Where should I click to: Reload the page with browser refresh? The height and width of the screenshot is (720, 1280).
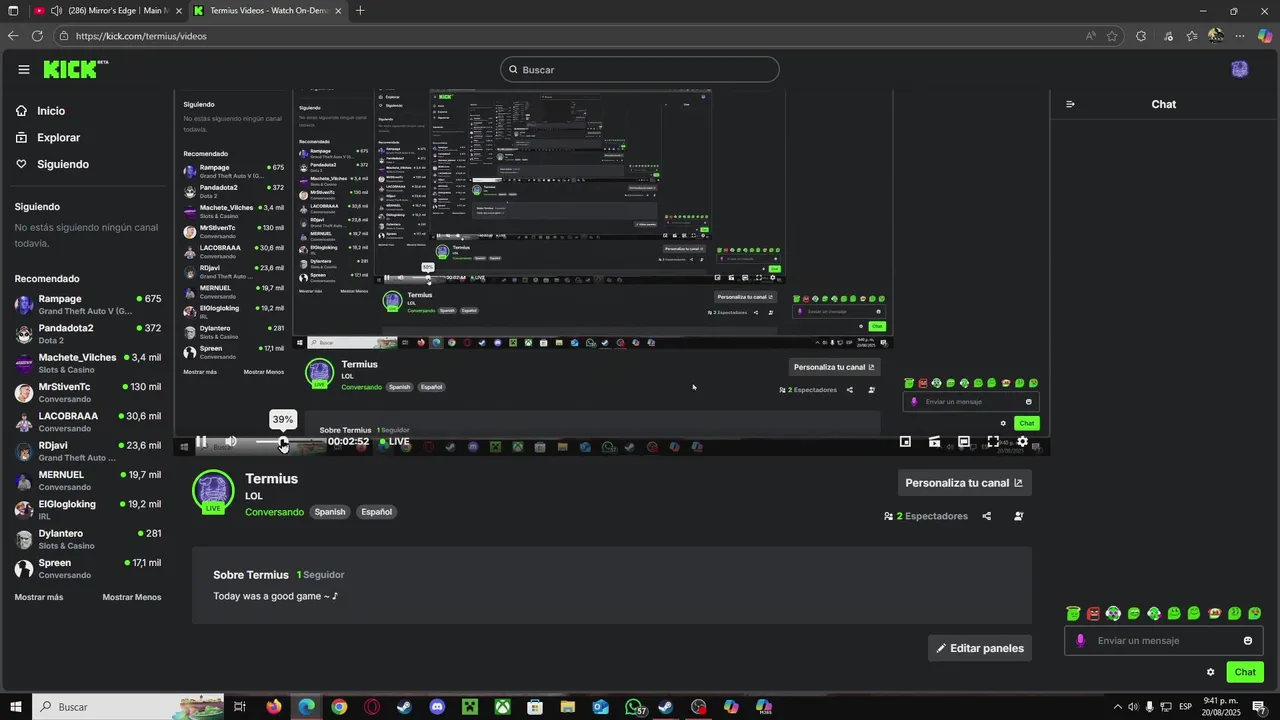[37, 36]
